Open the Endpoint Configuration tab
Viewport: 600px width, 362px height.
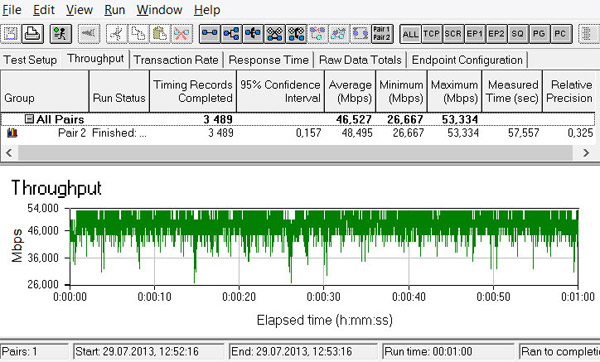click(x=467, y=60)
